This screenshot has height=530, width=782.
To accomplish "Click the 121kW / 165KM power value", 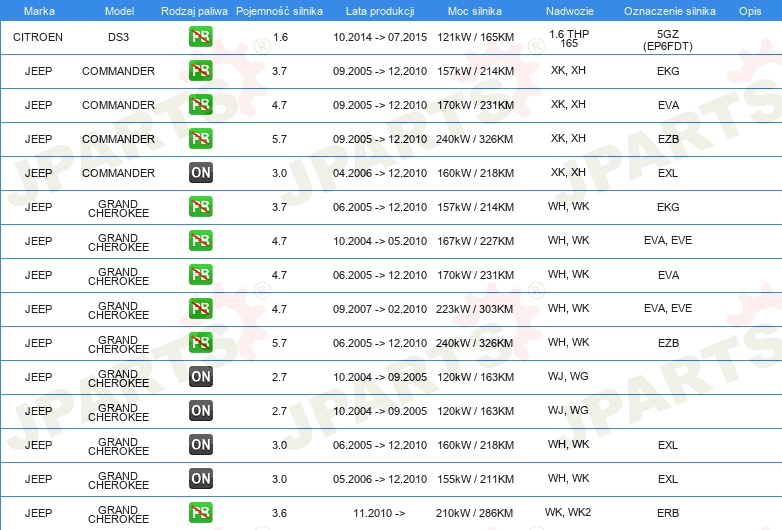I will click(x=475, y=37).
